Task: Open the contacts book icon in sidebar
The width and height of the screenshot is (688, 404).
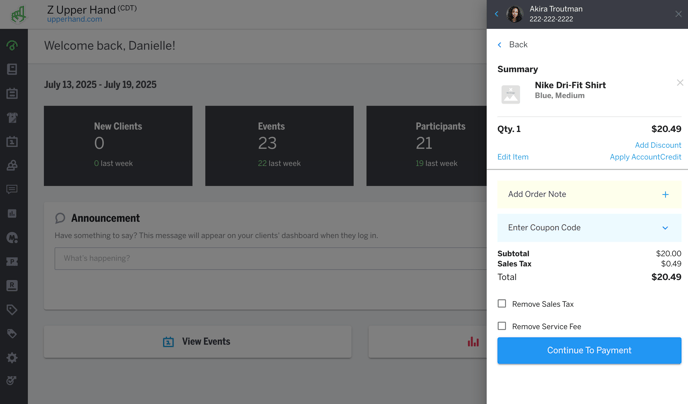Action: click(x=12, y=69)
